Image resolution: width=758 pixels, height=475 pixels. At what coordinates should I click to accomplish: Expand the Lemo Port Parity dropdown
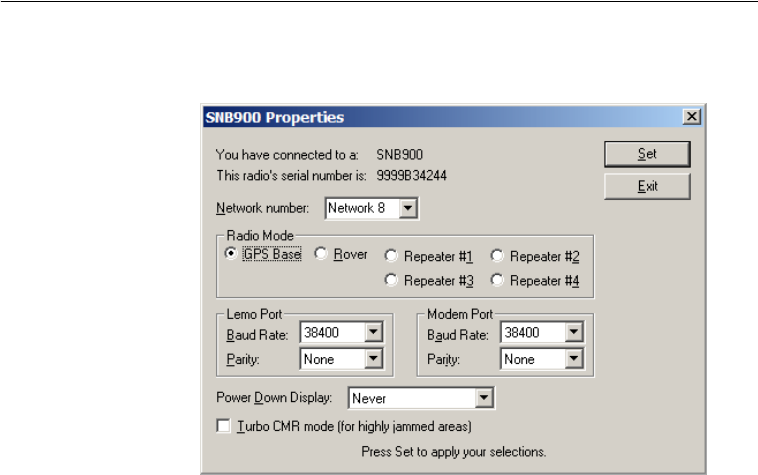pos(373,359)
